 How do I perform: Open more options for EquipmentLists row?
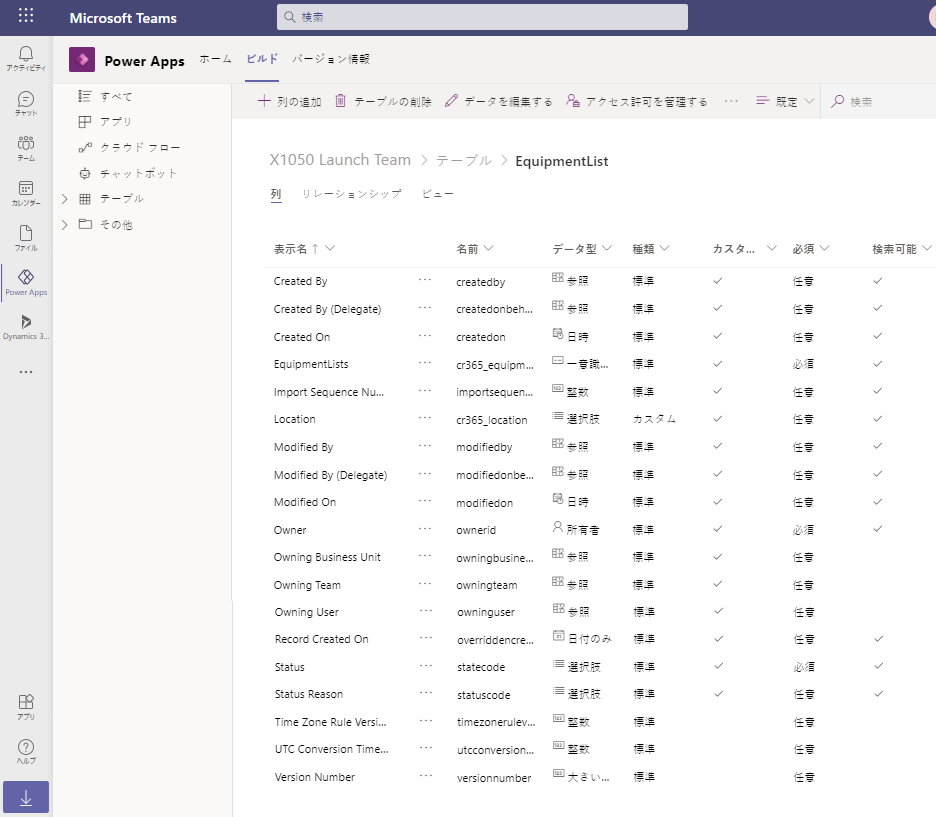click(x=425, y=363)
